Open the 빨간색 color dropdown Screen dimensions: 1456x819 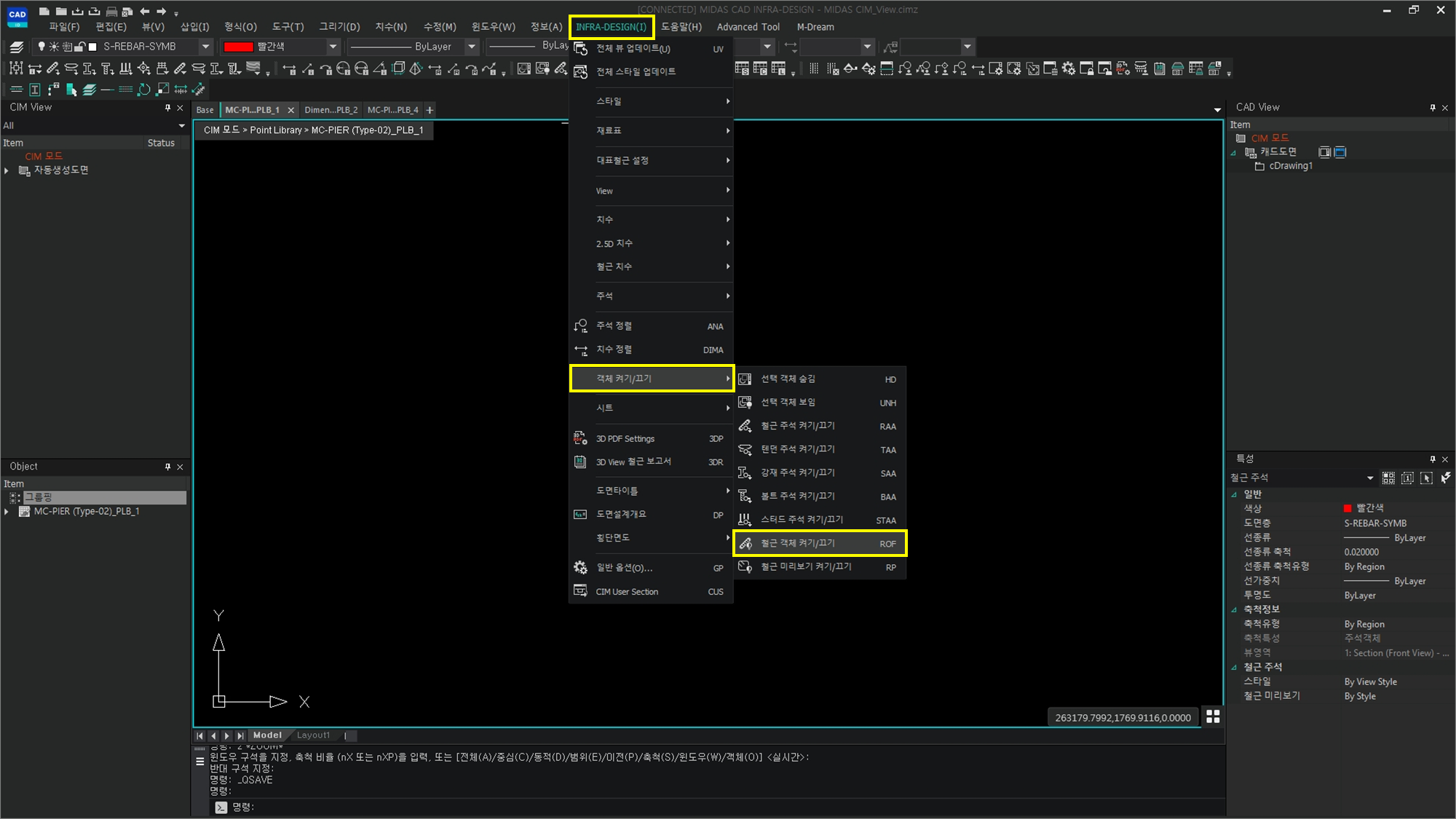pyautogui.click(x=333, y=47)
